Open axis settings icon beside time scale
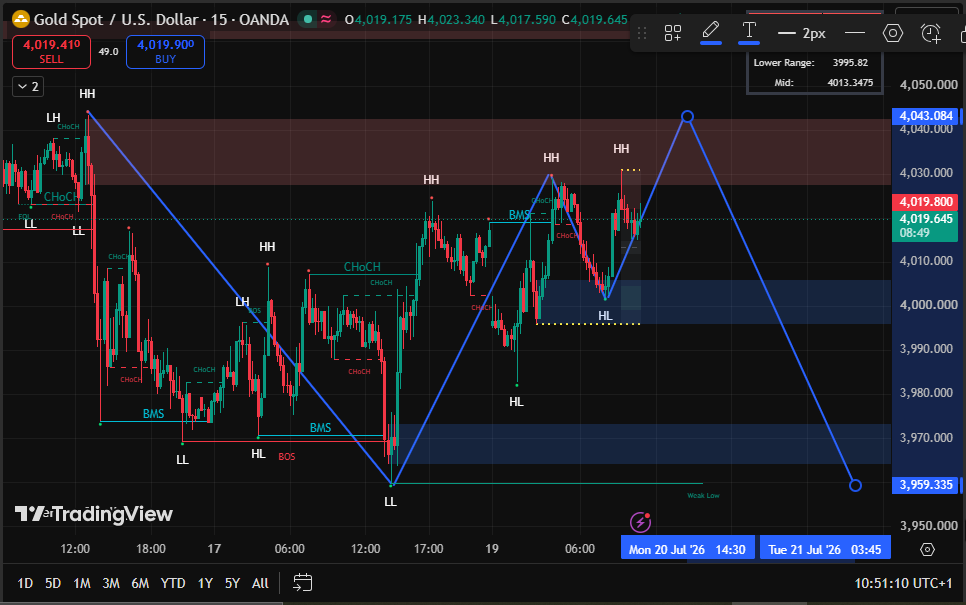The height and width of the screenshot is (605, 966). click(927, 549)
